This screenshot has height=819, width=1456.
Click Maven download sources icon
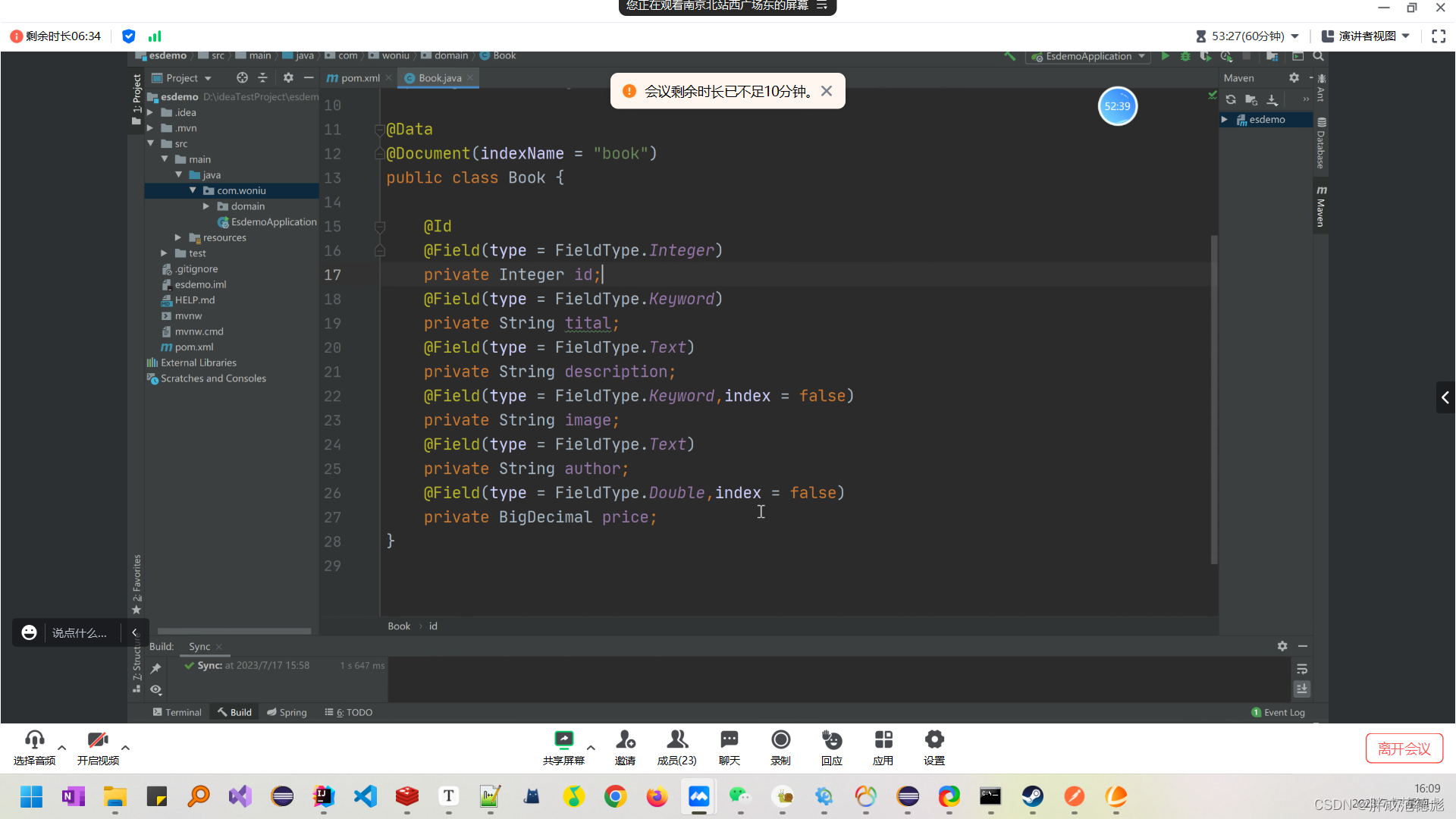(x=1272, y=99)
